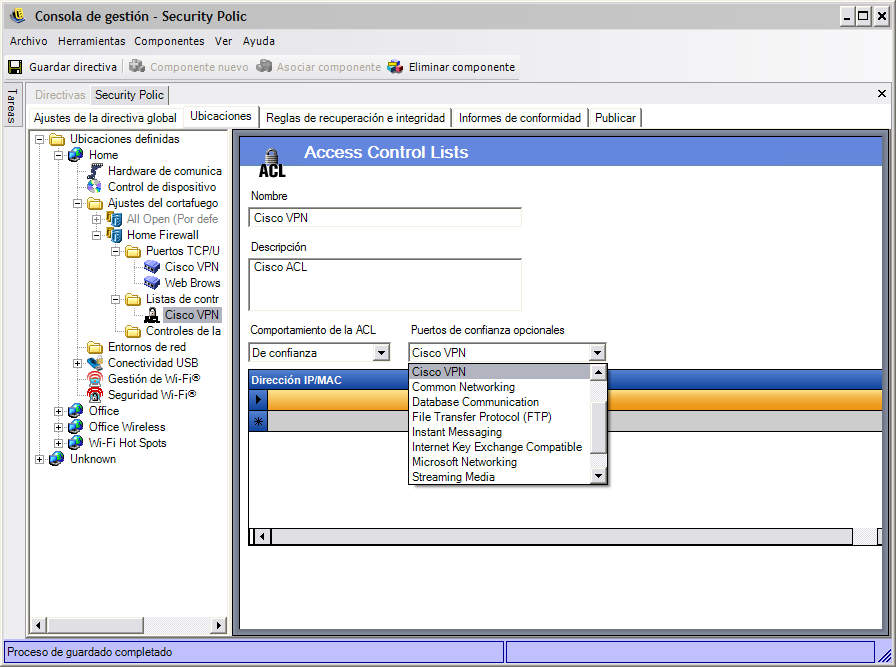Collapse the Home location node
Viewport: 896px width, 667px height.
pyautogui.click(x=59, y=155)
